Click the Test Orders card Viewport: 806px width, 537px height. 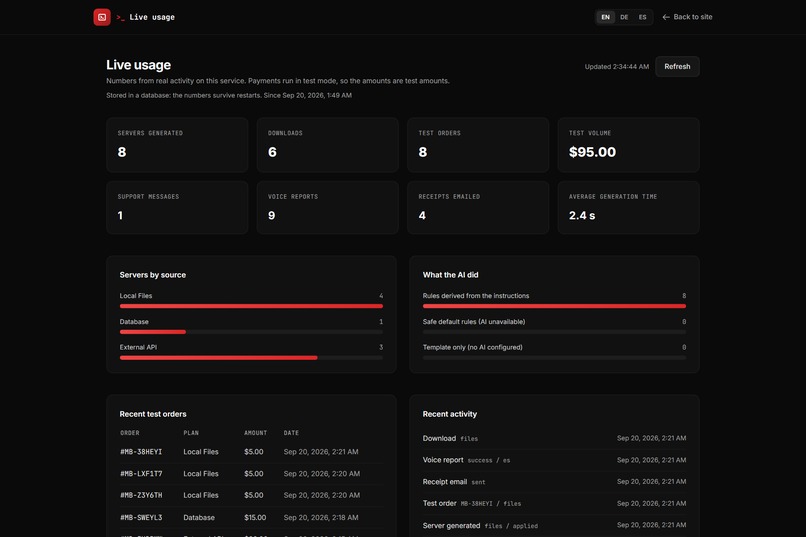[x=478, y=144]
